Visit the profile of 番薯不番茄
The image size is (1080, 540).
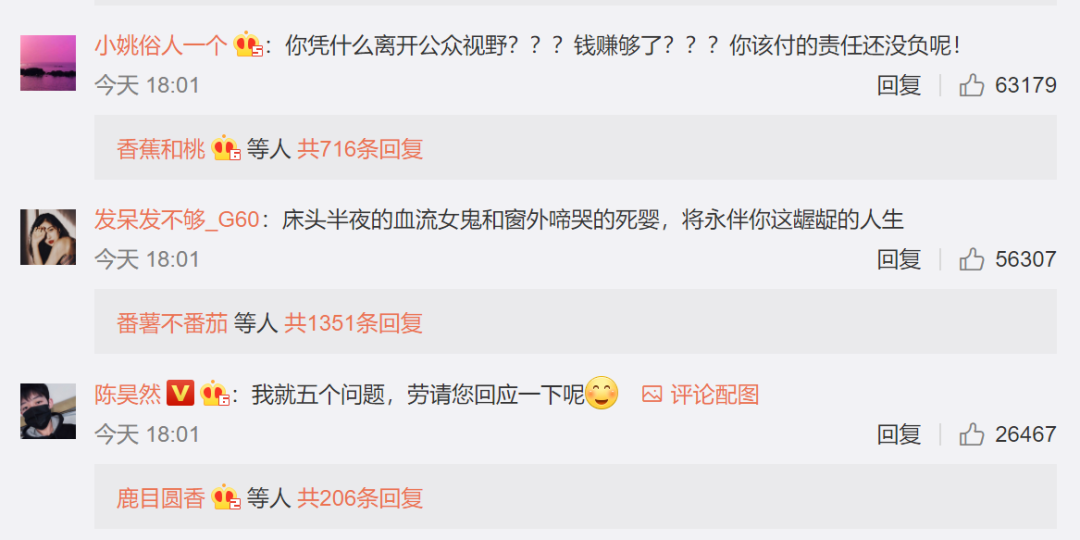[172, 323]
